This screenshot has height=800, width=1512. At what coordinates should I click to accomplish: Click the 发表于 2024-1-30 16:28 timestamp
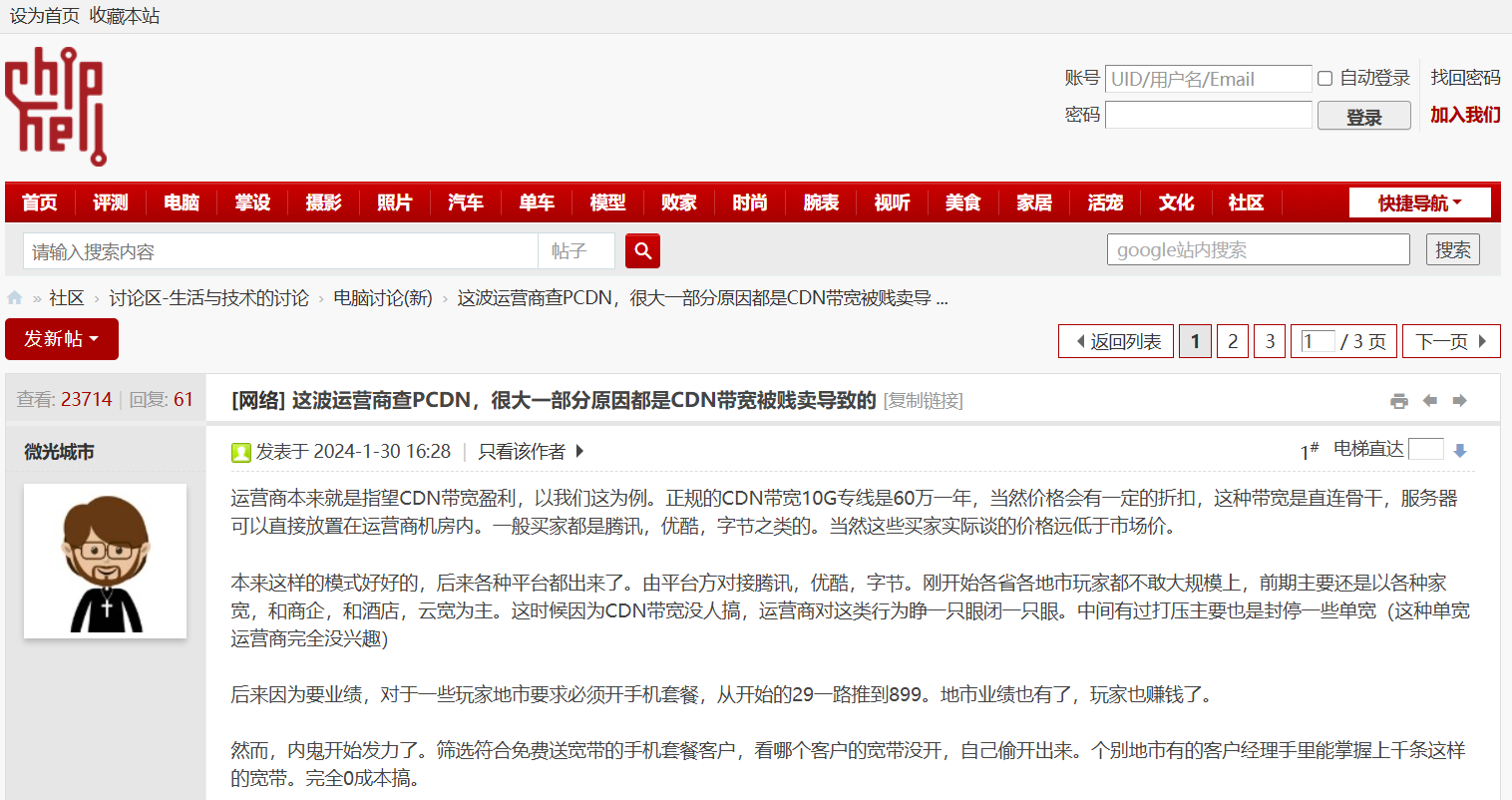click(353, 452)
